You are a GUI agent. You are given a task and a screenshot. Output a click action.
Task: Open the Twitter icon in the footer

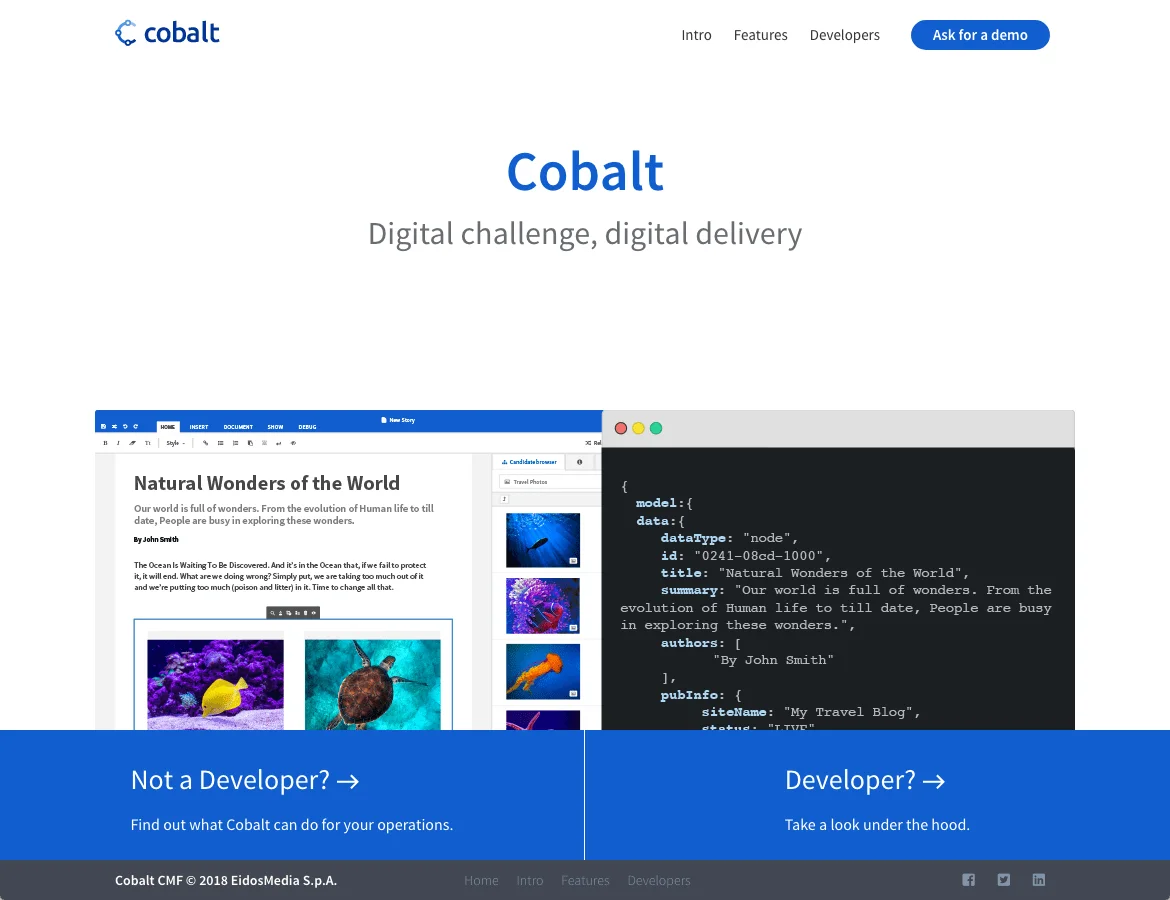(x=1004, y=880)
